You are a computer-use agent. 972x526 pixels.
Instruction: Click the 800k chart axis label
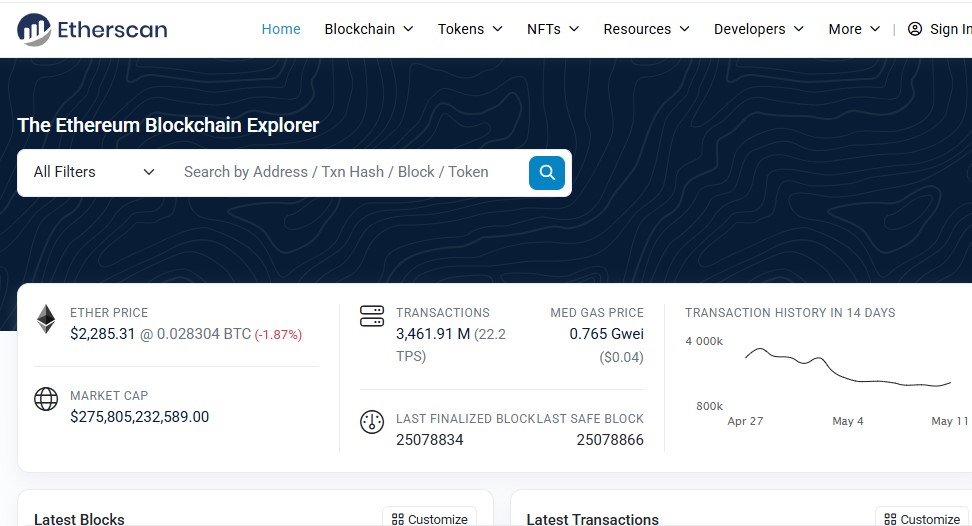709,406
